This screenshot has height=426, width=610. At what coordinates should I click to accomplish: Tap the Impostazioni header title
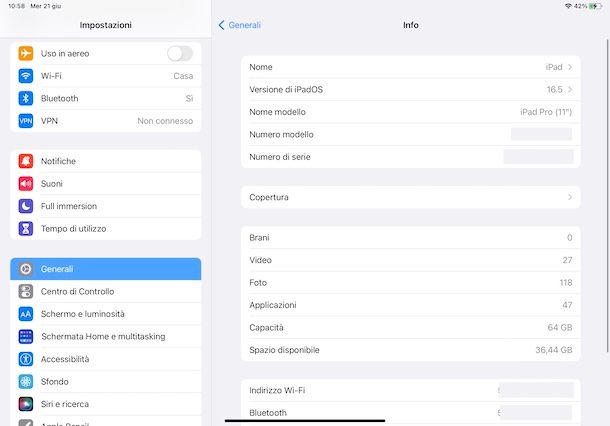click(106, 25)
